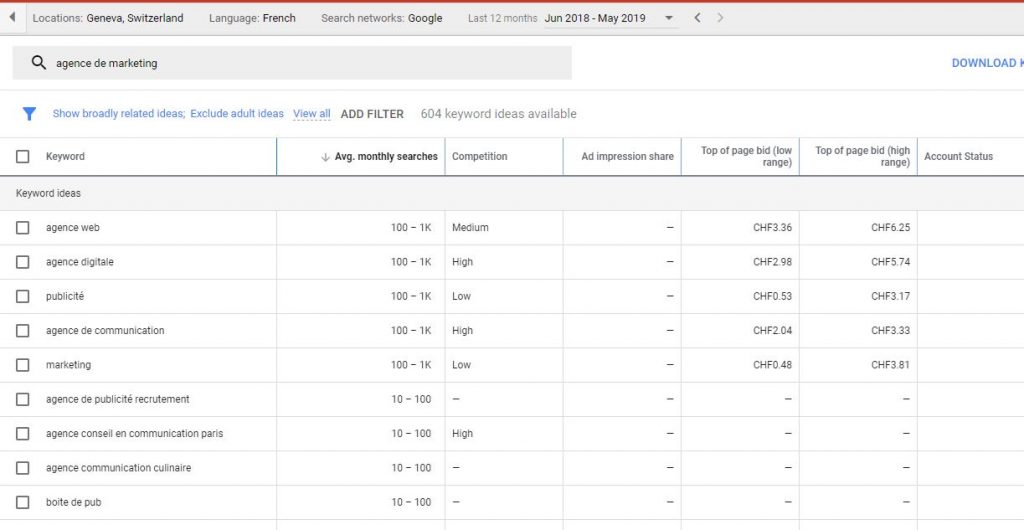Check 'agence communication culinaire' keyword

tap(23, 468)
